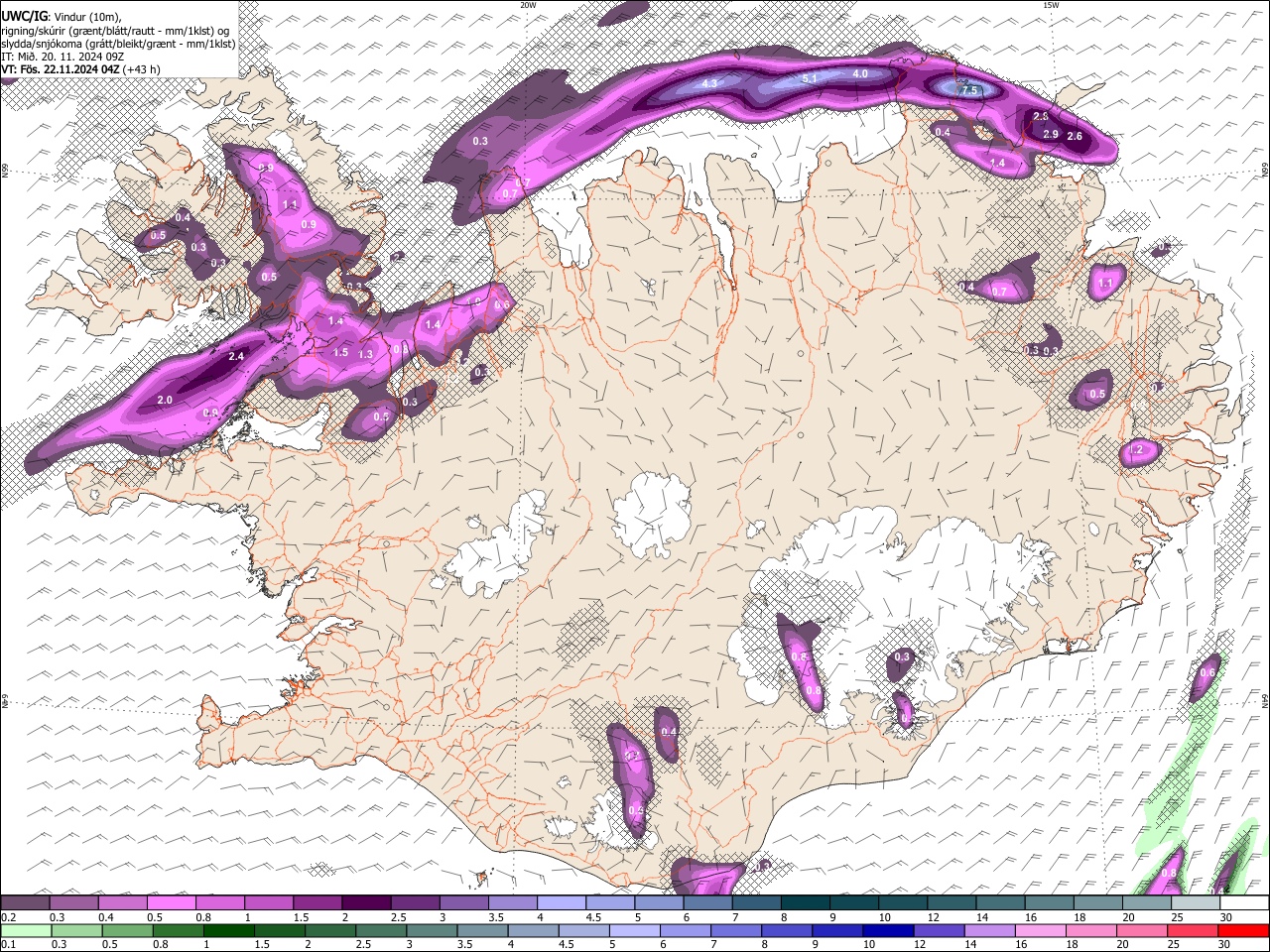Click the '1.3' precipitation value label

coord(365,354)
